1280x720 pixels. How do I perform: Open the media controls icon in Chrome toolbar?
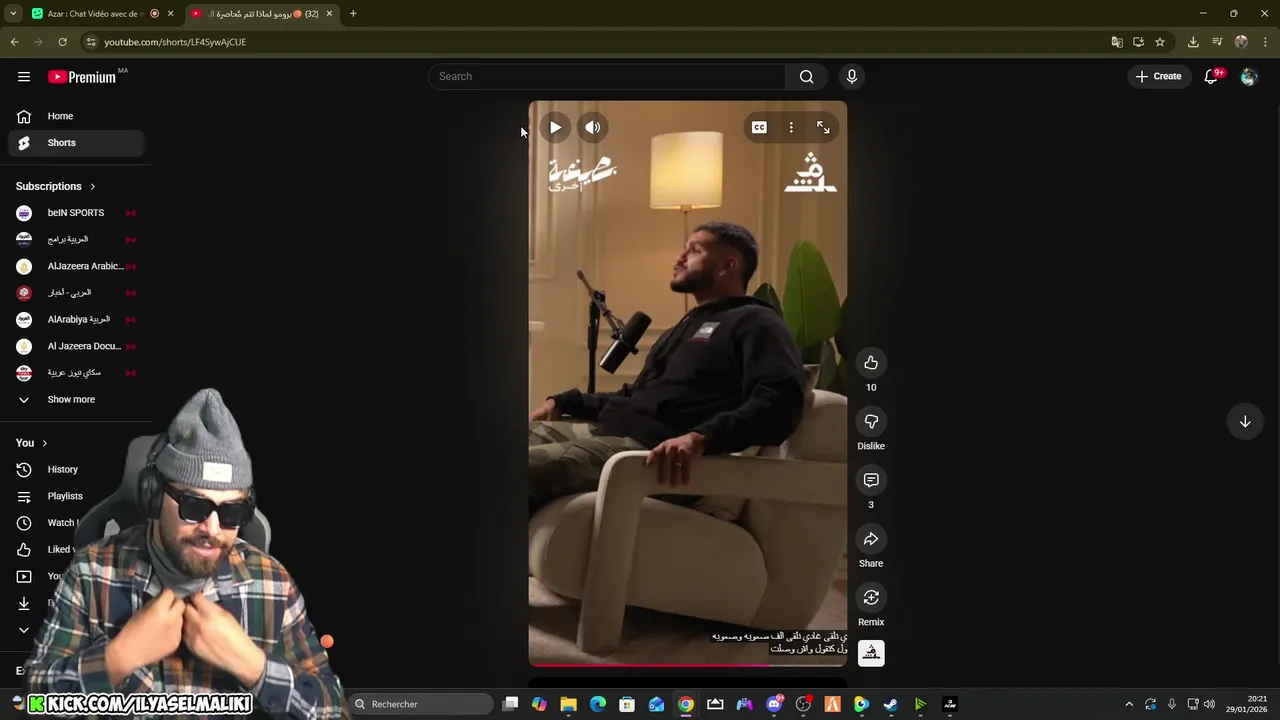[1217, 42]
